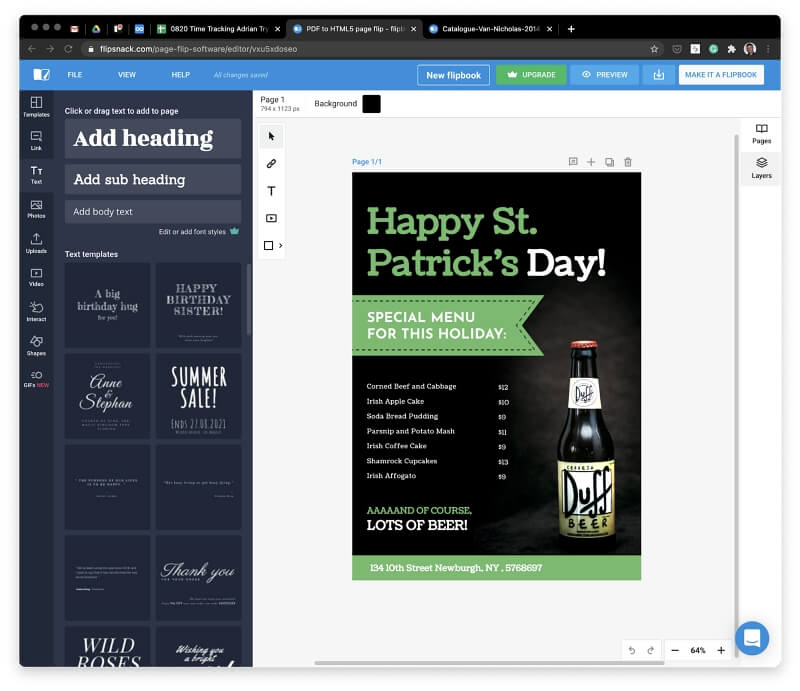Switch to 0820 Time Tracking browser tab
This screenshot has height=691, width=800.
click(218, 29)
